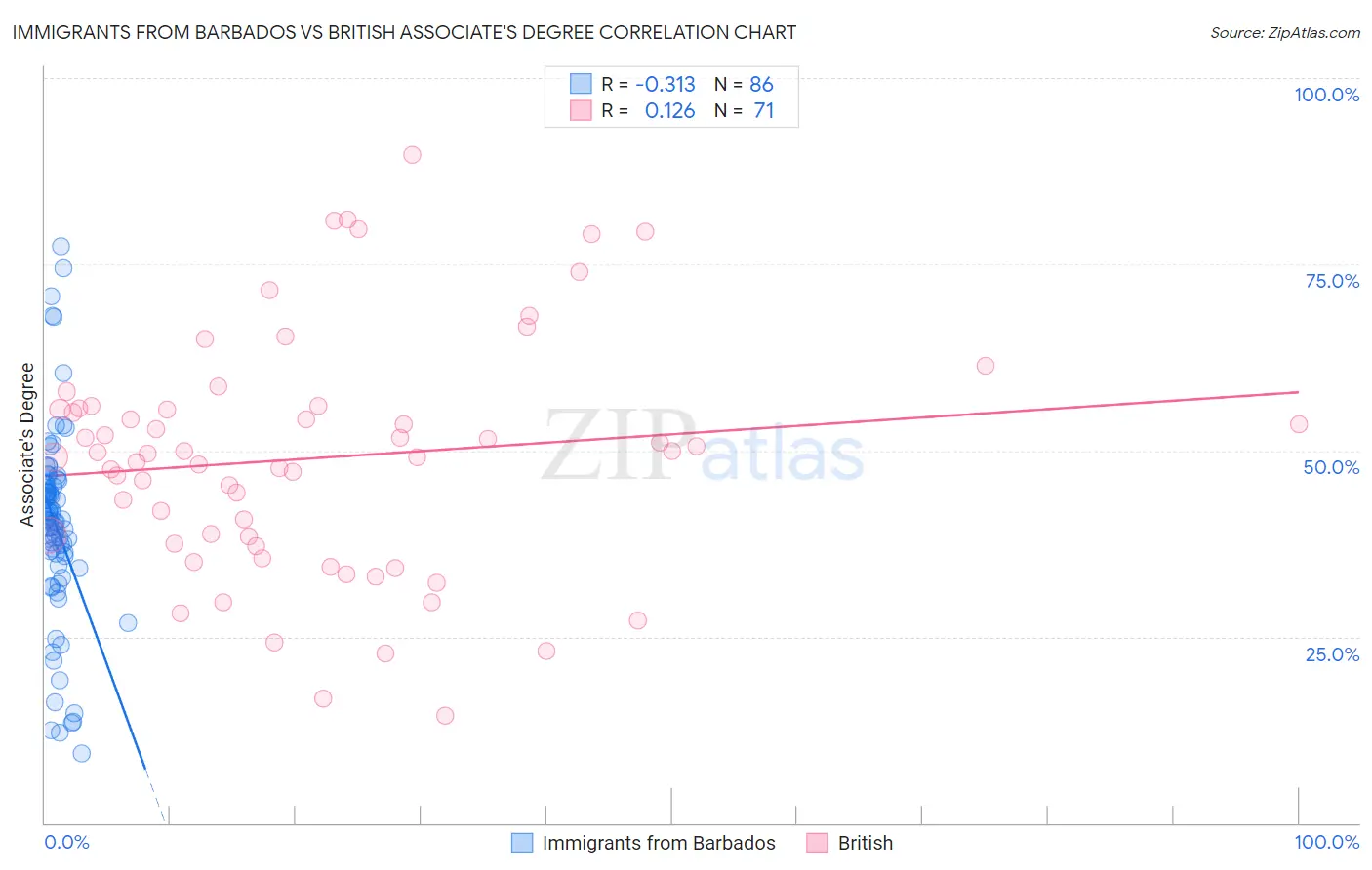Click the Associate's Degree axis title
This screenshot has width=1372, height=870.
(x=27, y=445)
